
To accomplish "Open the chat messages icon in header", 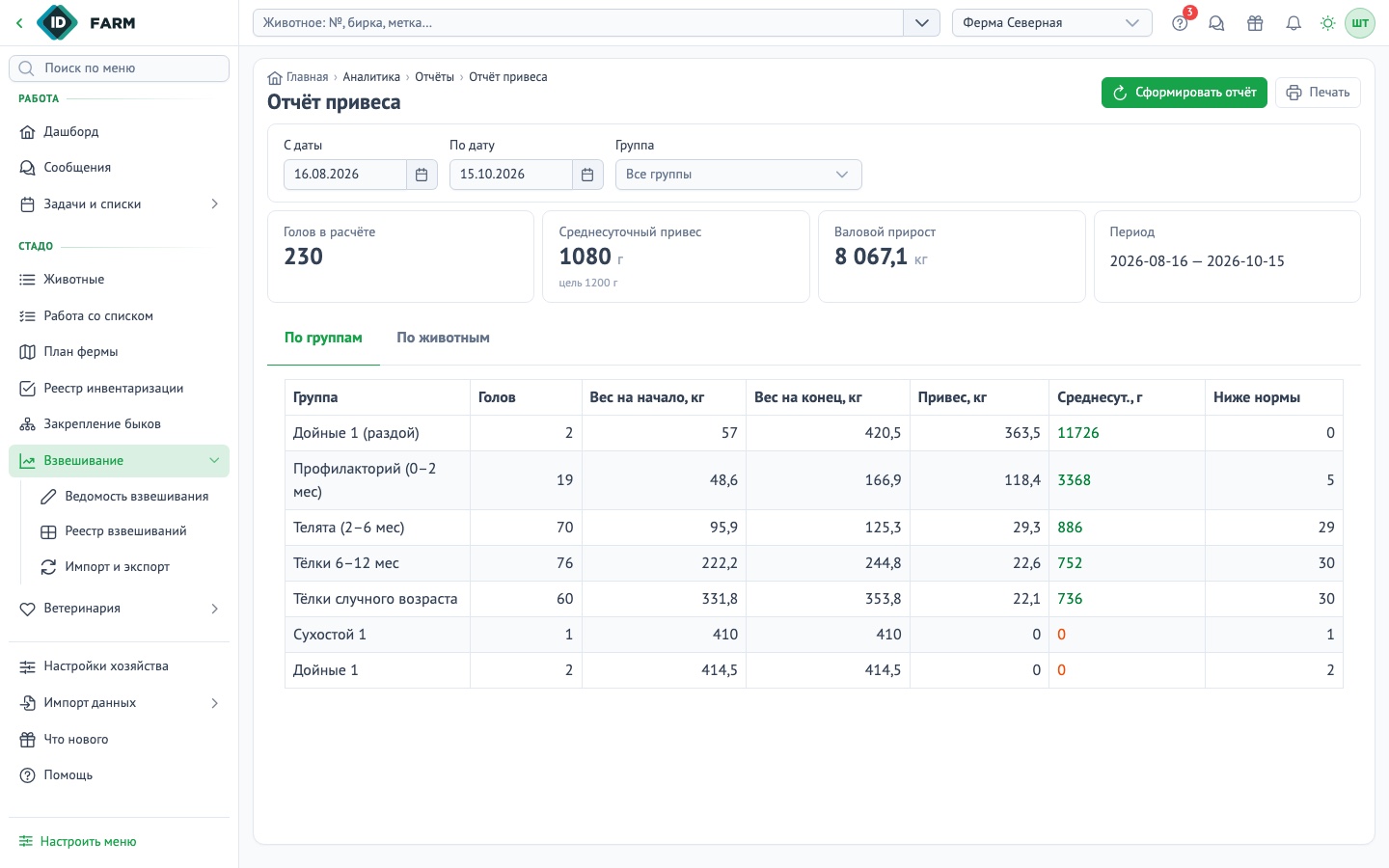I will pyautogui.click(x=1216, y=23).
